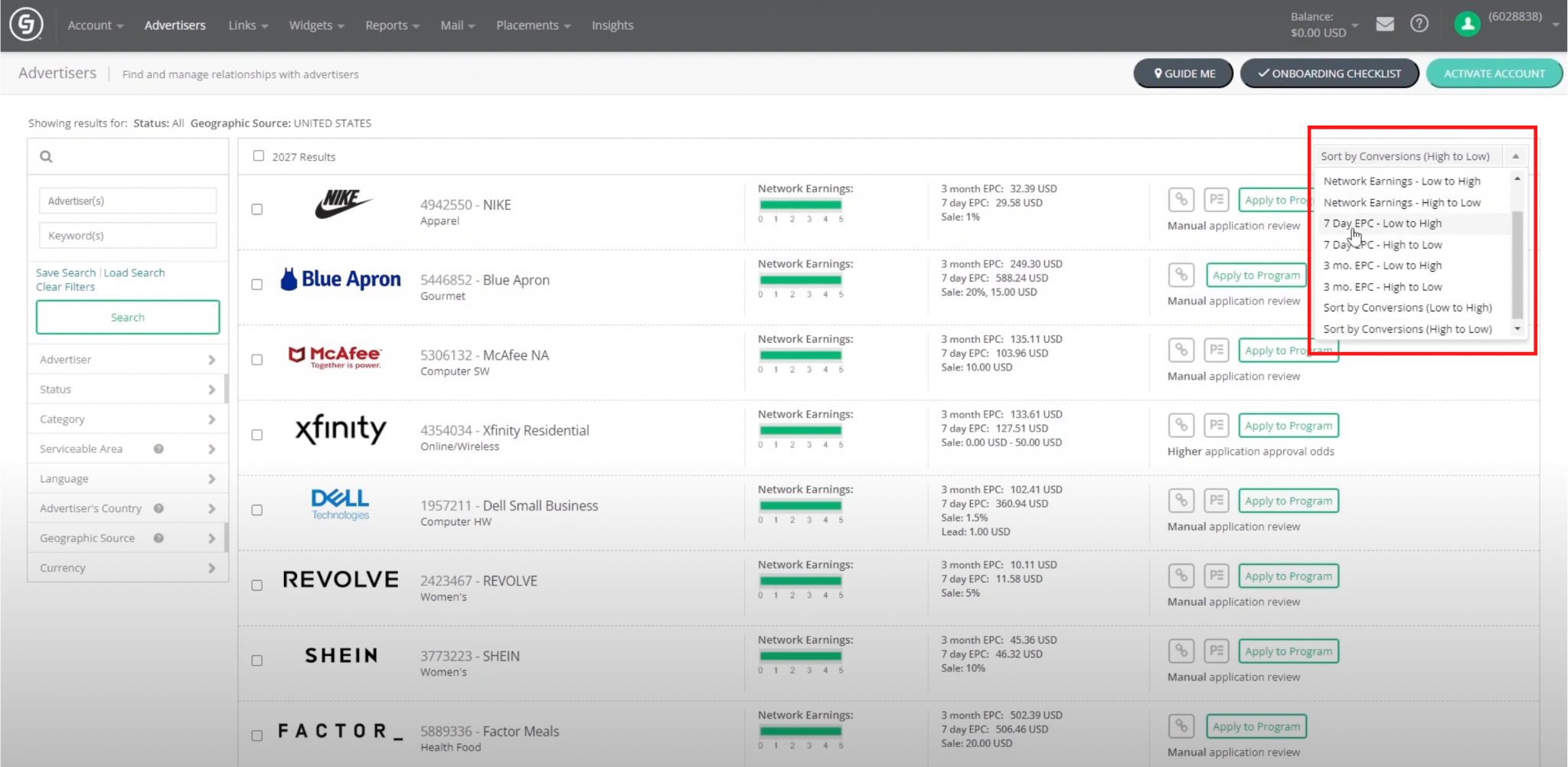Click the ACTIVATE ACCOUNT button

click(1494, 73)
